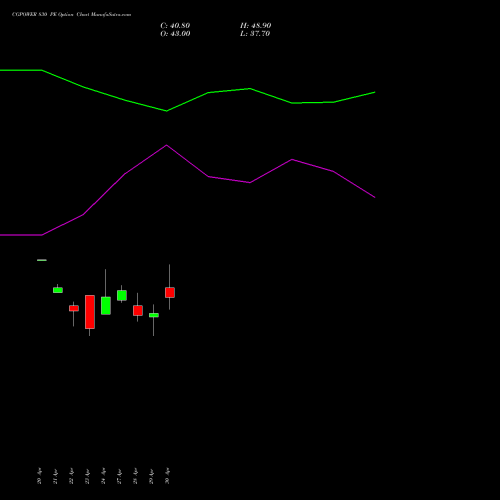This screenshot has height=500, width=500.
Task: Click the red candle above 28 Apr
Action: pos(138,310)
